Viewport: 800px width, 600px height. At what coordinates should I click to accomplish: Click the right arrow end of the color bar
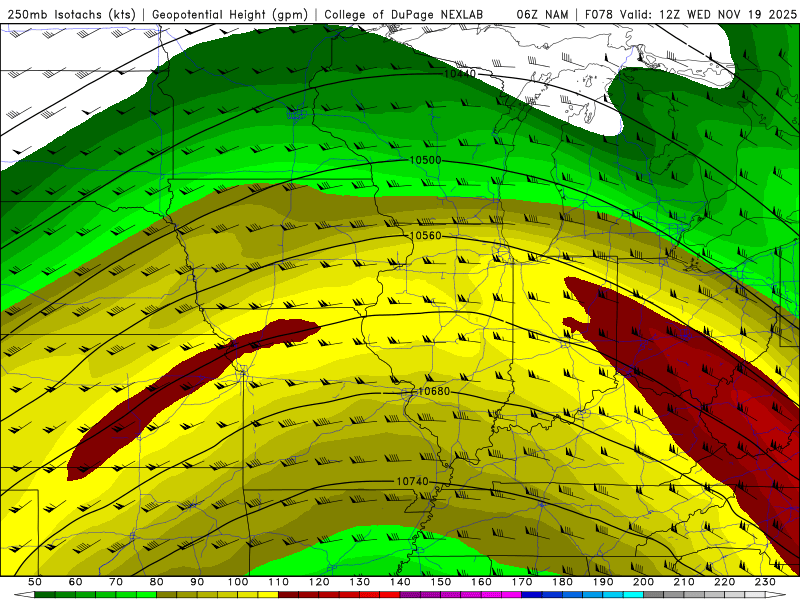point(776,594)
